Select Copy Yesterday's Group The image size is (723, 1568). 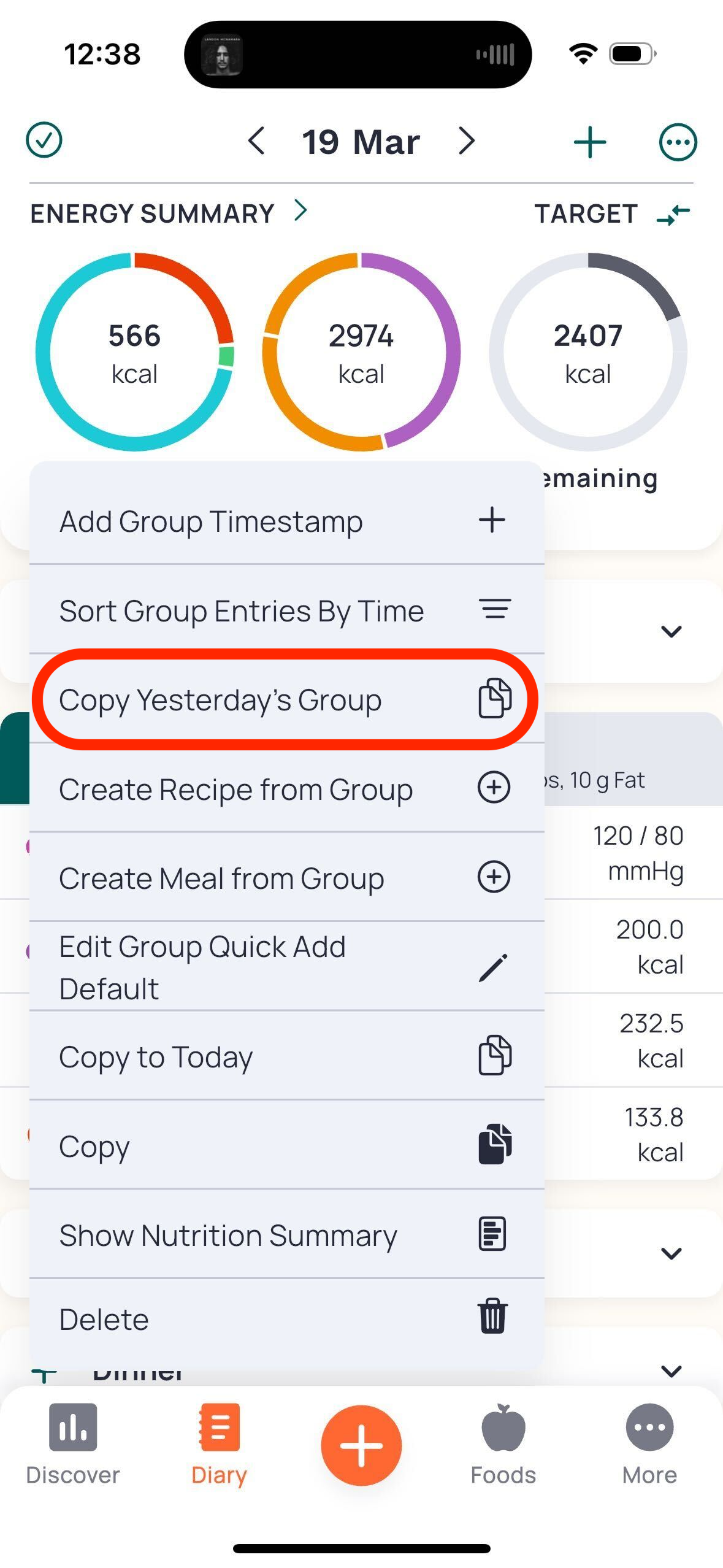click(x=286, y=699)
